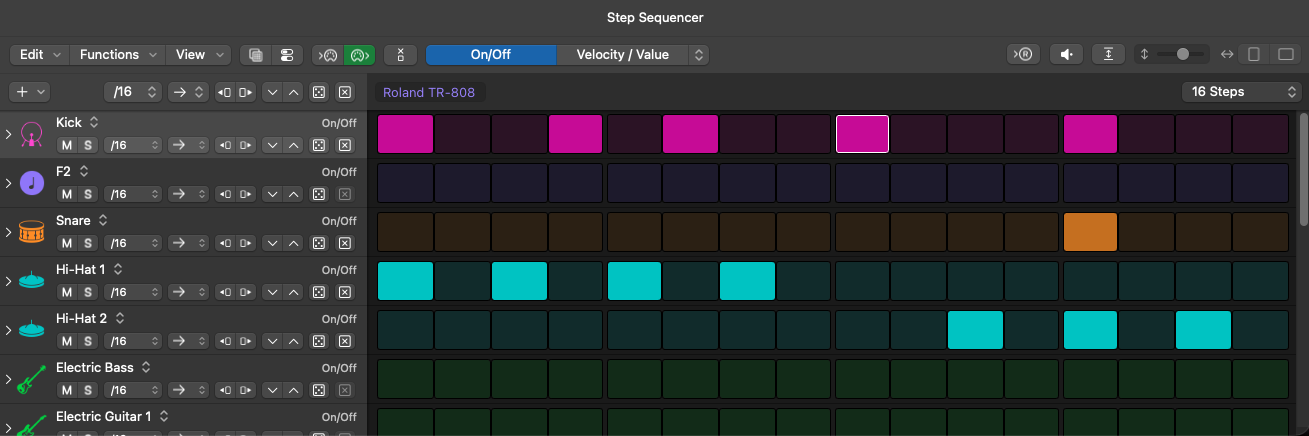This screenshot has height=436, width=1309.
Task: Click pattern-wide randomize dice in header
Action: click(x=318, y=92)
